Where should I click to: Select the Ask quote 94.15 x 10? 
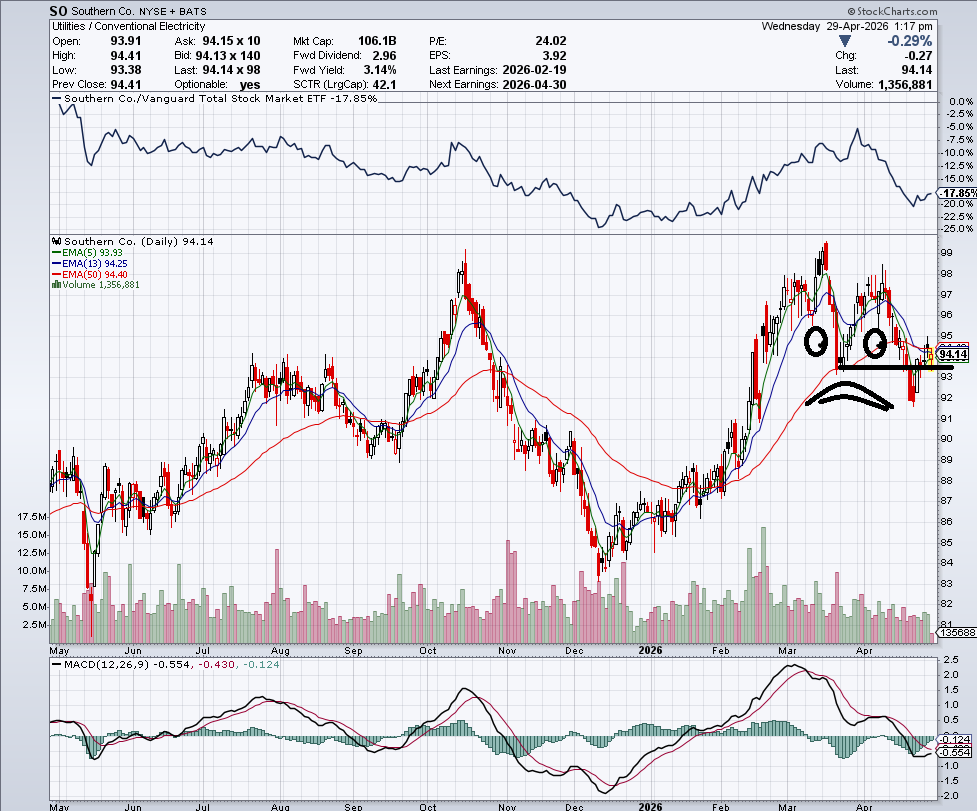[231, 41]
